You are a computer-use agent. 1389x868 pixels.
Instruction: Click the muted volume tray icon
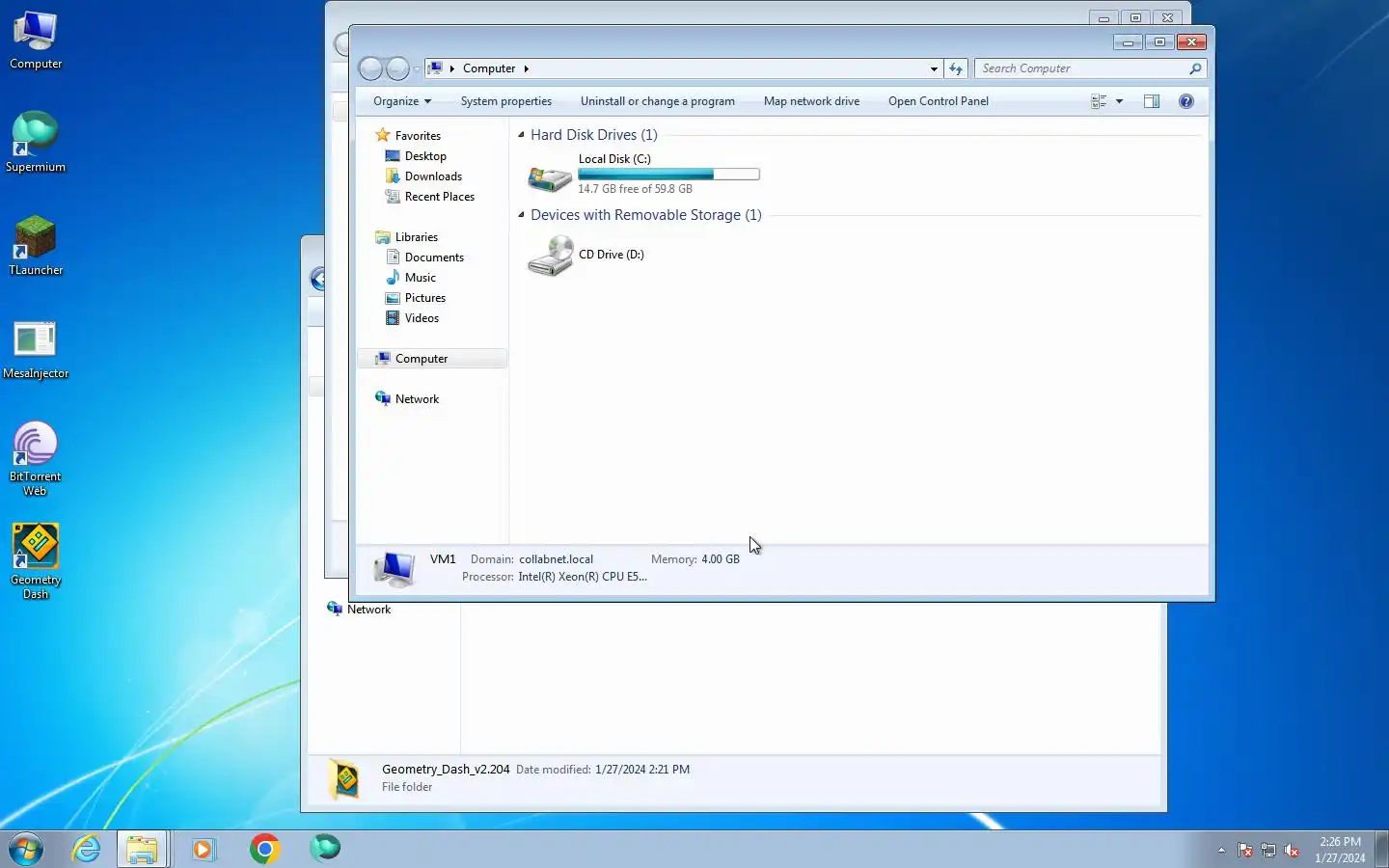pyautogui.click(x=1292, y=851)
